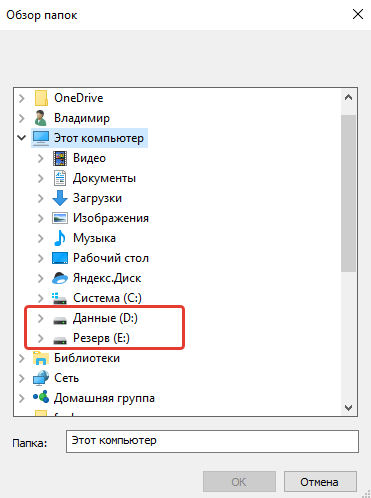Expand the Изображения folder chevron
Screen dimensions: 371x498
(x=41, y=218)
